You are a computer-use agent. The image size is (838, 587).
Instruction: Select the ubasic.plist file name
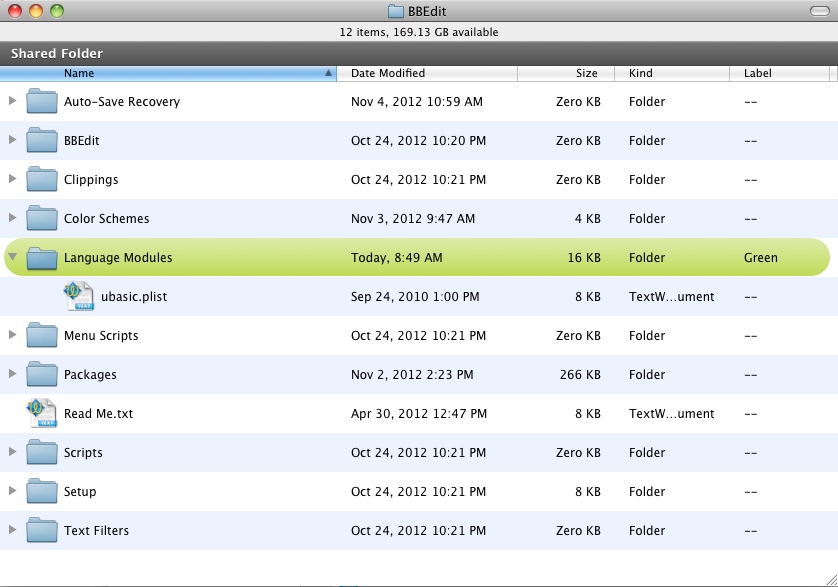(134, 297)
